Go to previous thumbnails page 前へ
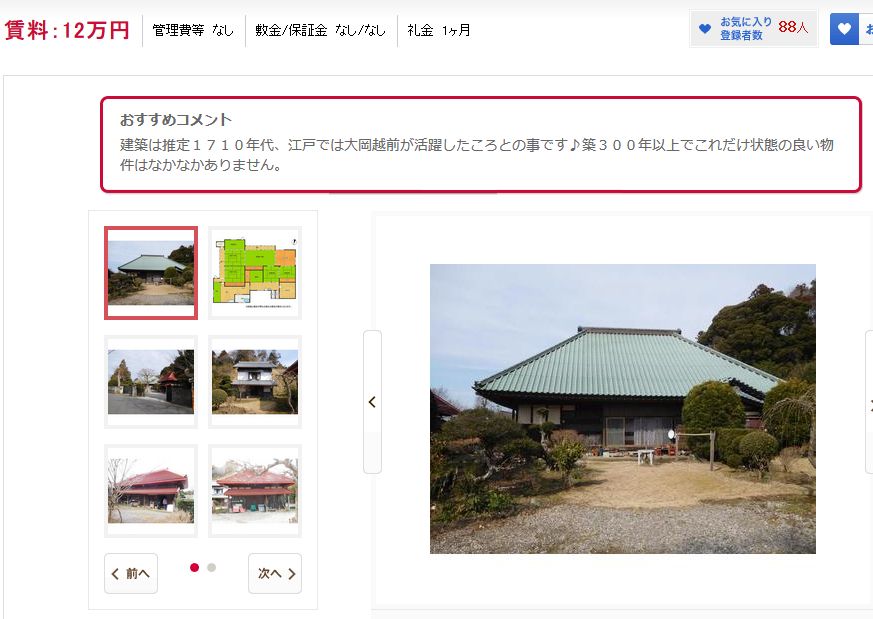873x619 pixels. pos(131,573)
